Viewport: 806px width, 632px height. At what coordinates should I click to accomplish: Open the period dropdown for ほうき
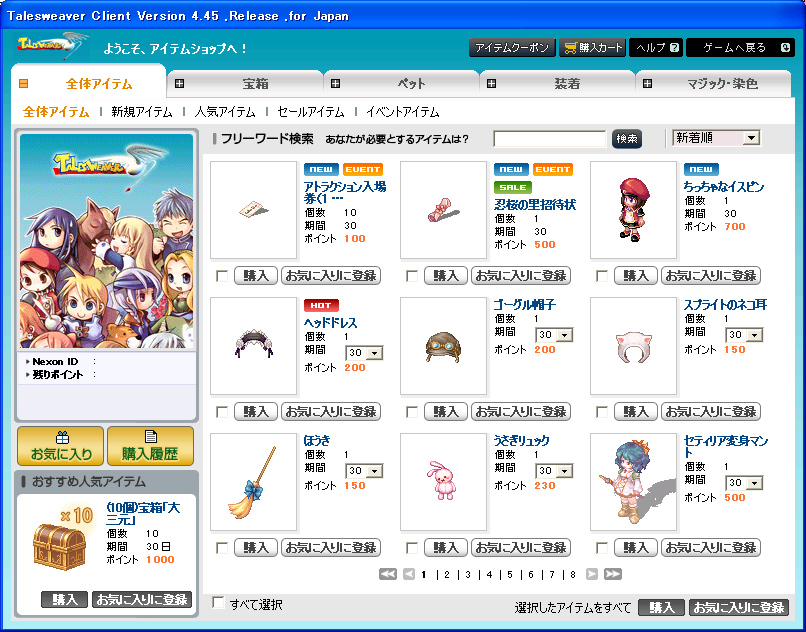(x=364, y=471)
